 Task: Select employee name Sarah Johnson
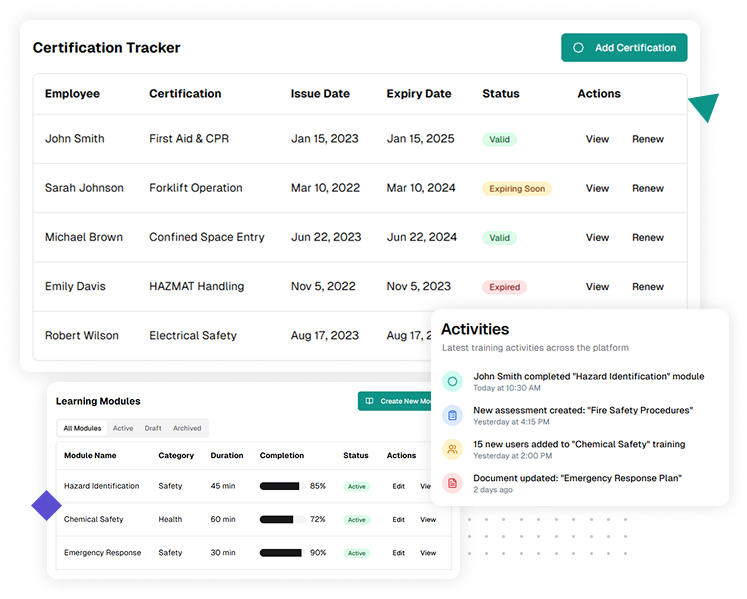coord(84,188)
